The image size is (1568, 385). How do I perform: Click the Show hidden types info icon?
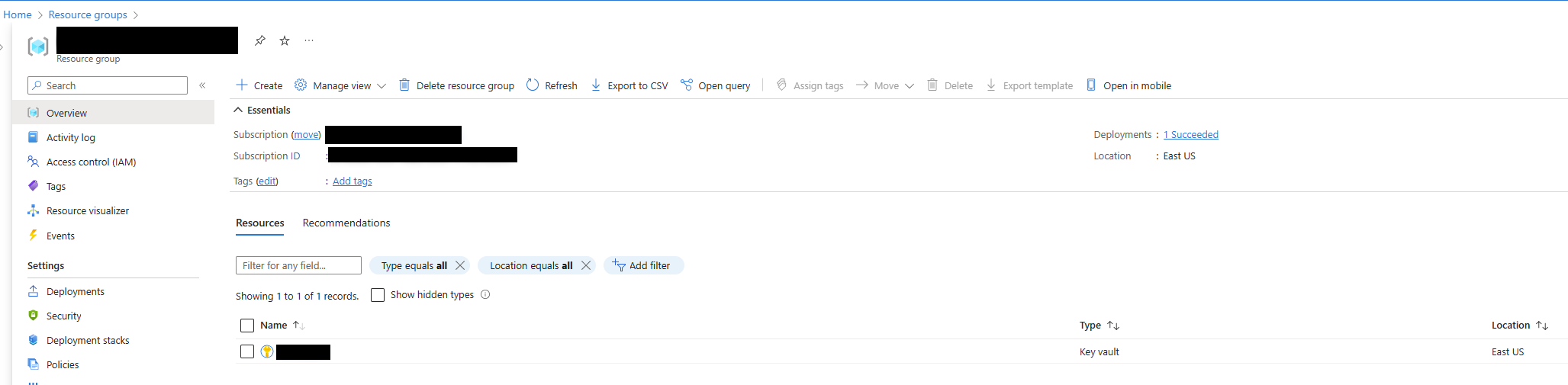coord(485,294)
